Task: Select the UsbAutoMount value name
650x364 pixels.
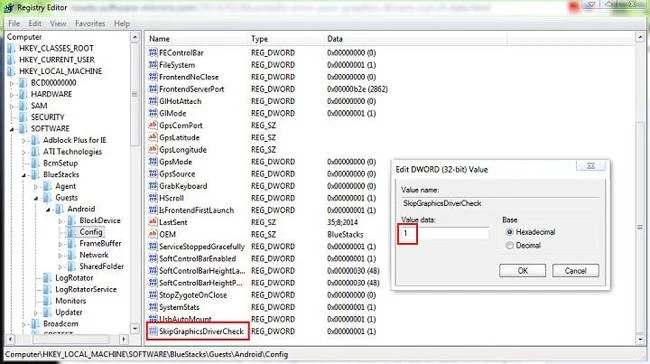Action: [x=185, y=319]
